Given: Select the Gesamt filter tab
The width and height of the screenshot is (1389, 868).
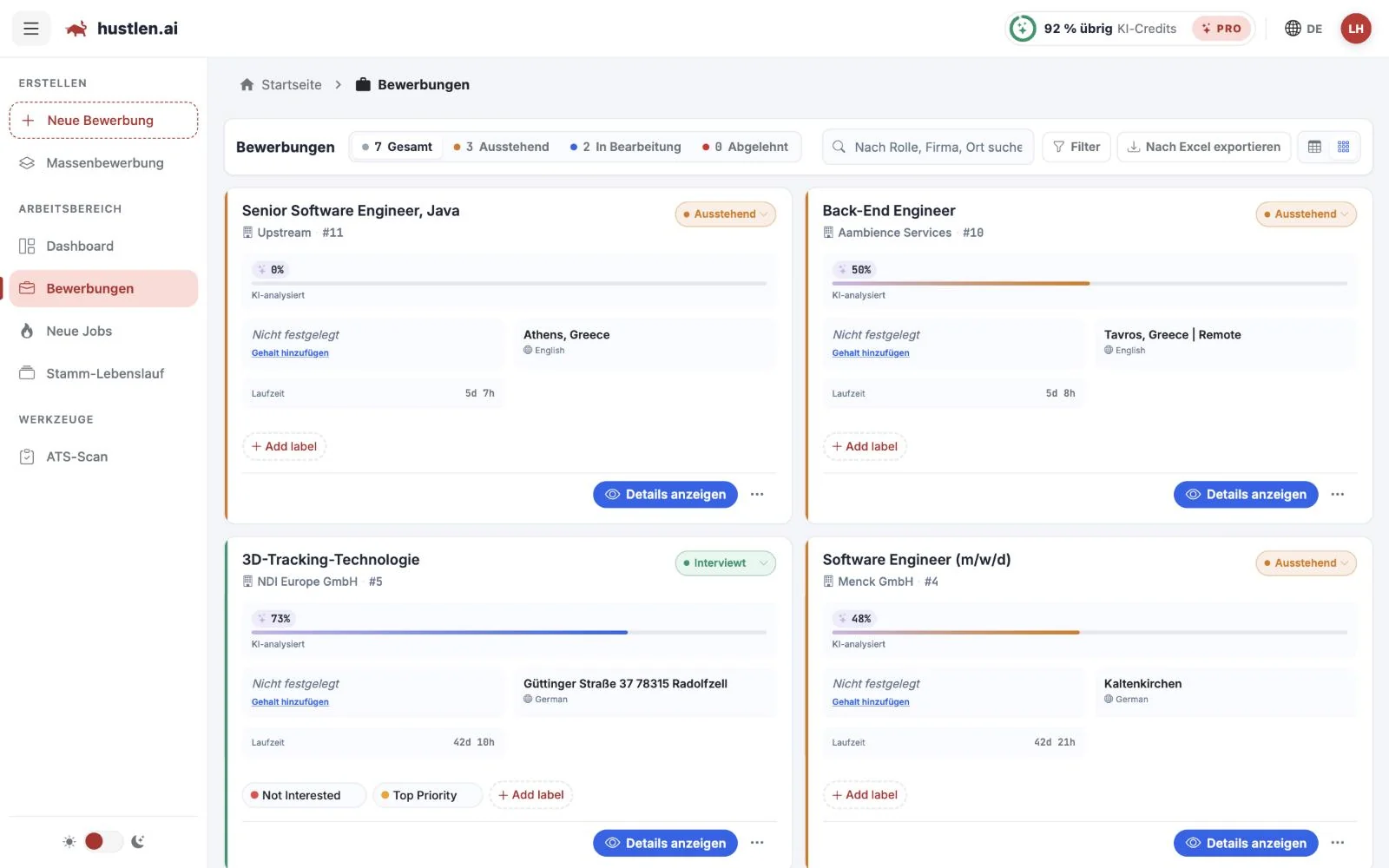Looking at the screenshot, I should pos(398,147).
